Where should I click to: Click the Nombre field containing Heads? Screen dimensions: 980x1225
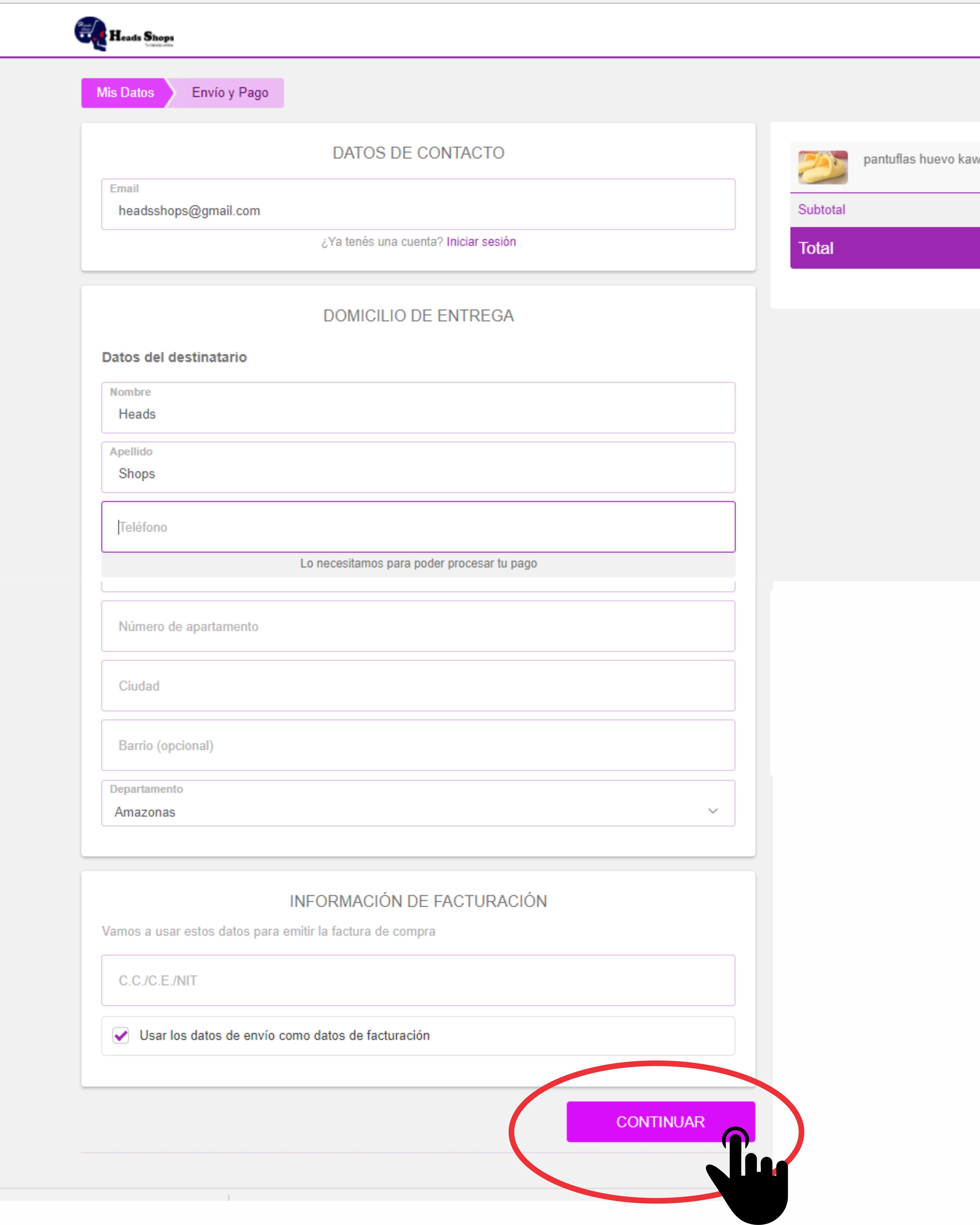(418, 408)
